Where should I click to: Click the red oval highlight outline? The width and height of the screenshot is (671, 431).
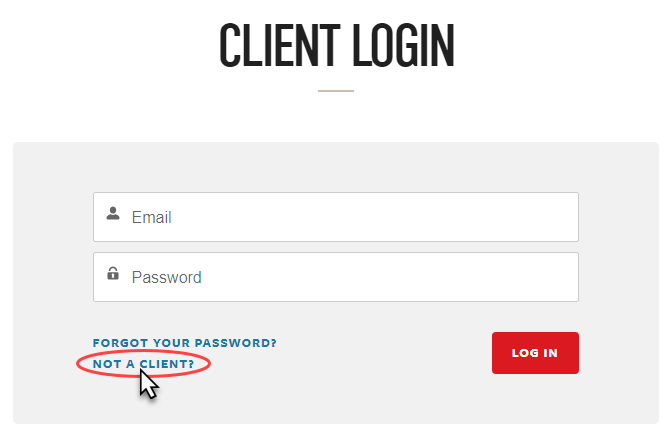(143, 364)
